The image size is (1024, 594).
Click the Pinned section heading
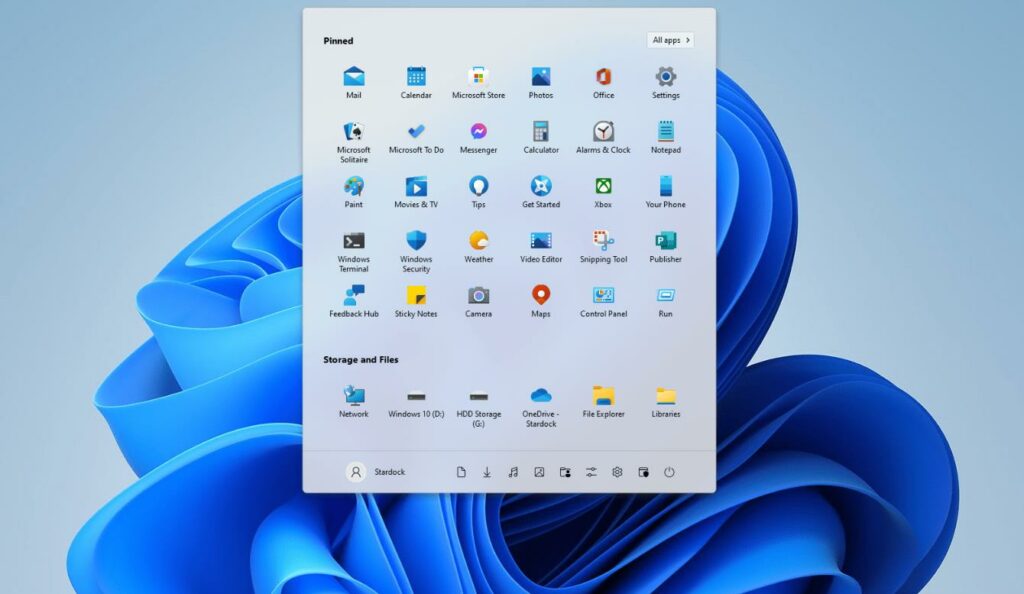[338, 40]
